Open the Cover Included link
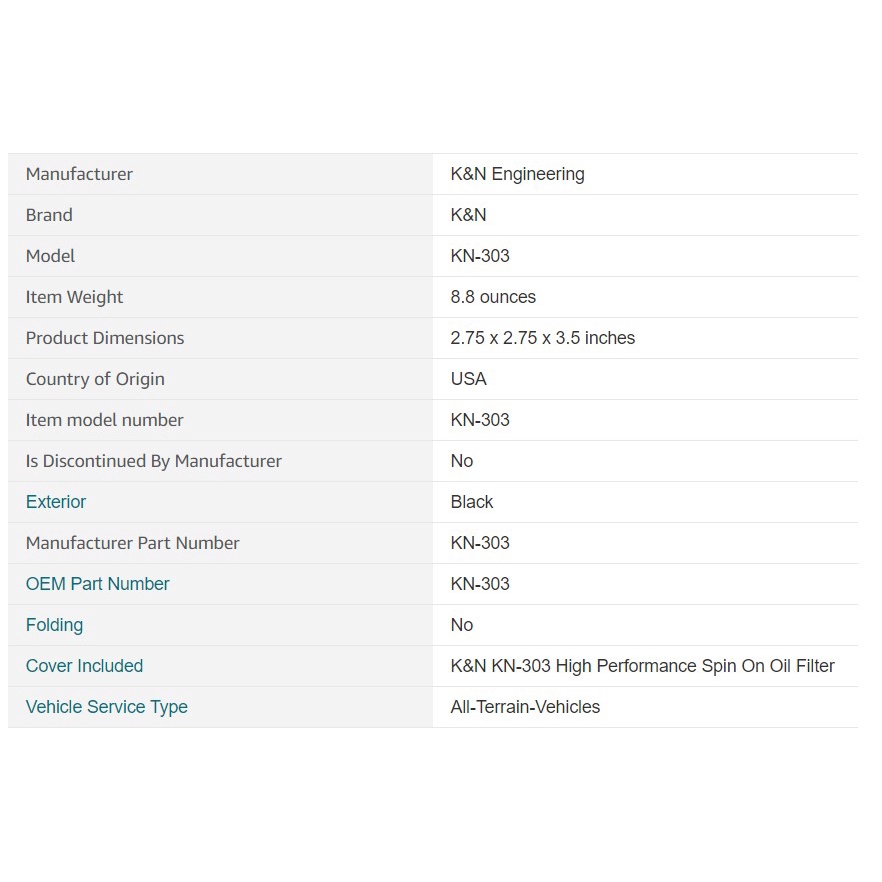This screenshot has width=882, height=882. (x=84, y=666)
